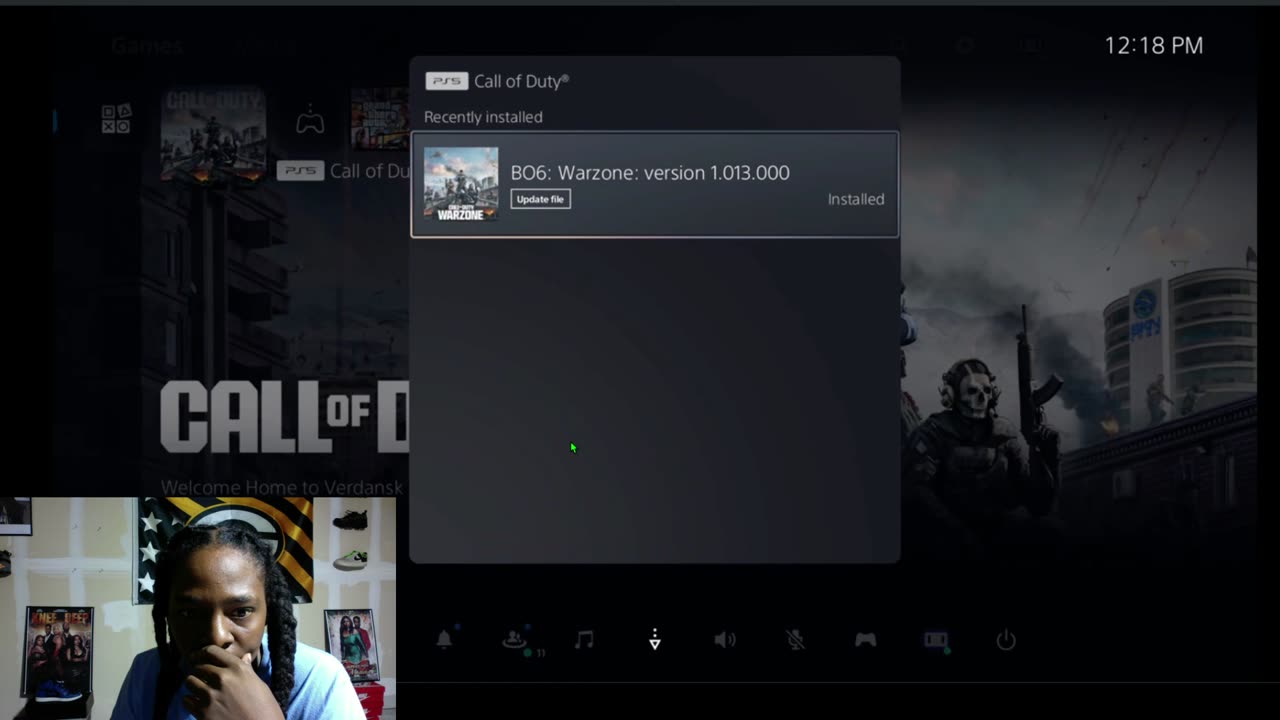Open the Explore icon on home row

click(x=116, y=119)
